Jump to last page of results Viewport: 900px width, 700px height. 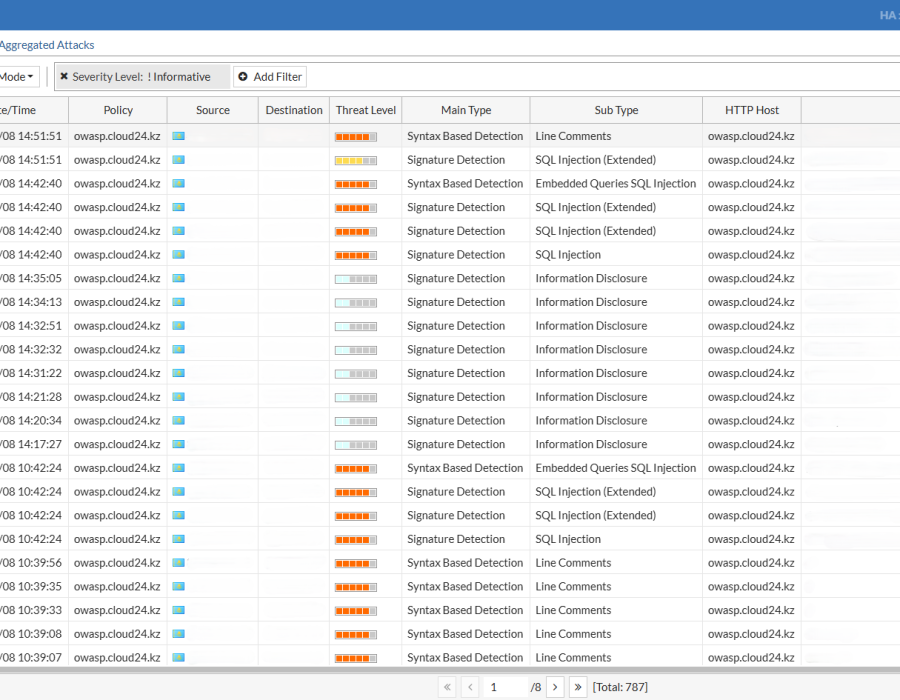578,687
